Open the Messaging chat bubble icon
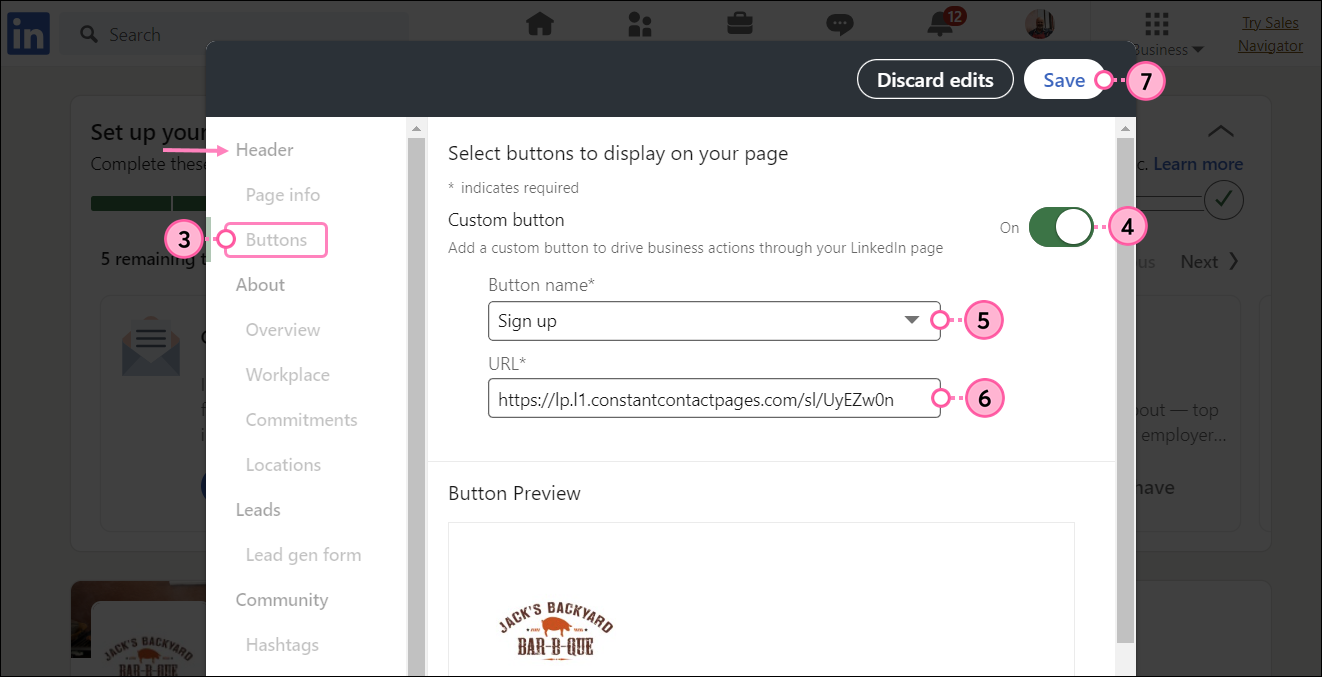 840,23
